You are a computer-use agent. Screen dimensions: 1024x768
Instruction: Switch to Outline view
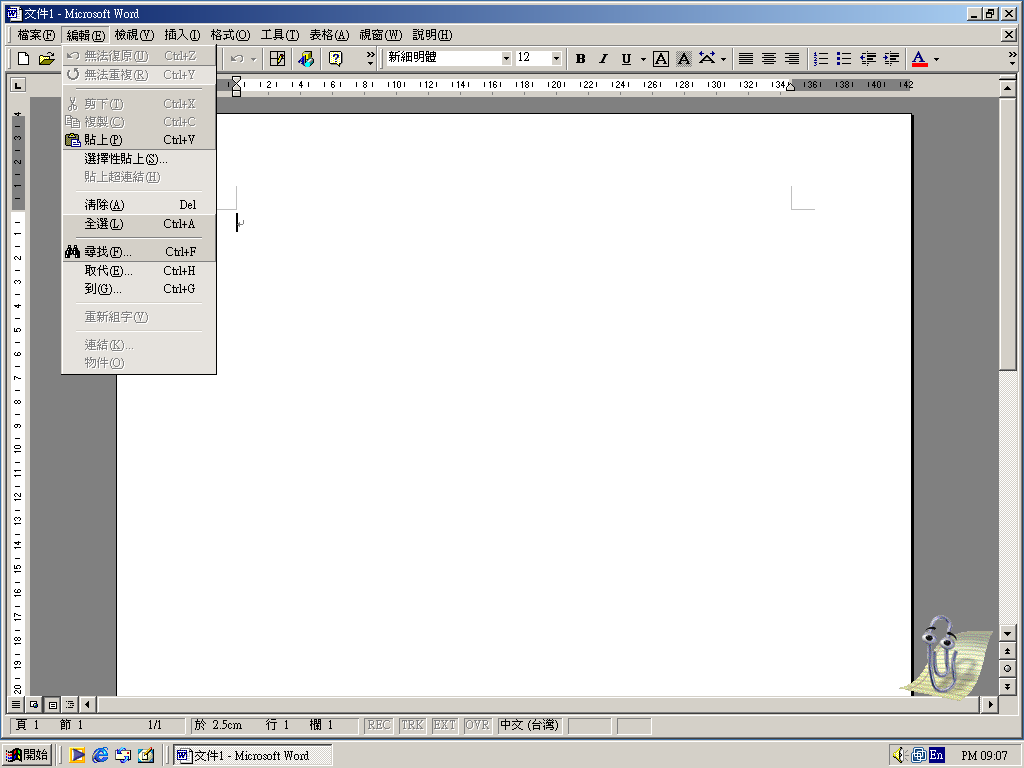click(x=70, y=705)
